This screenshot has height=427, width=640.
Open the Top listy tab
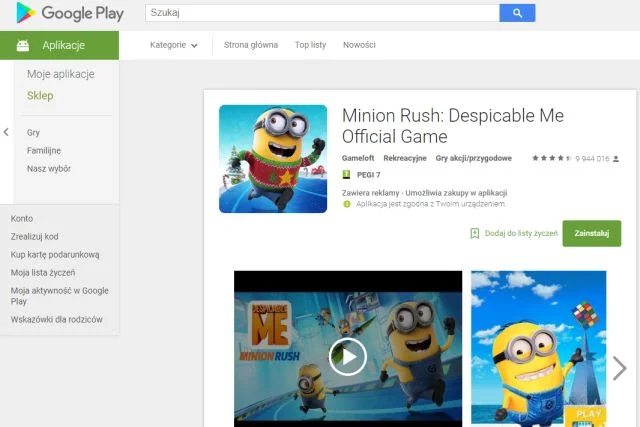click(x=311, y=45)
